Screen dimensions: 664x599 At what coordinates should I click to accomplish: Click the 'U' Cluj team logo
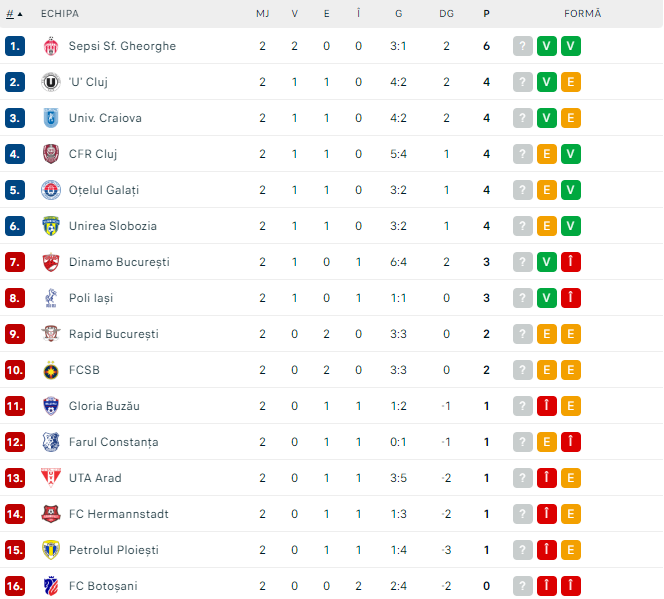(x=51, y=82)
